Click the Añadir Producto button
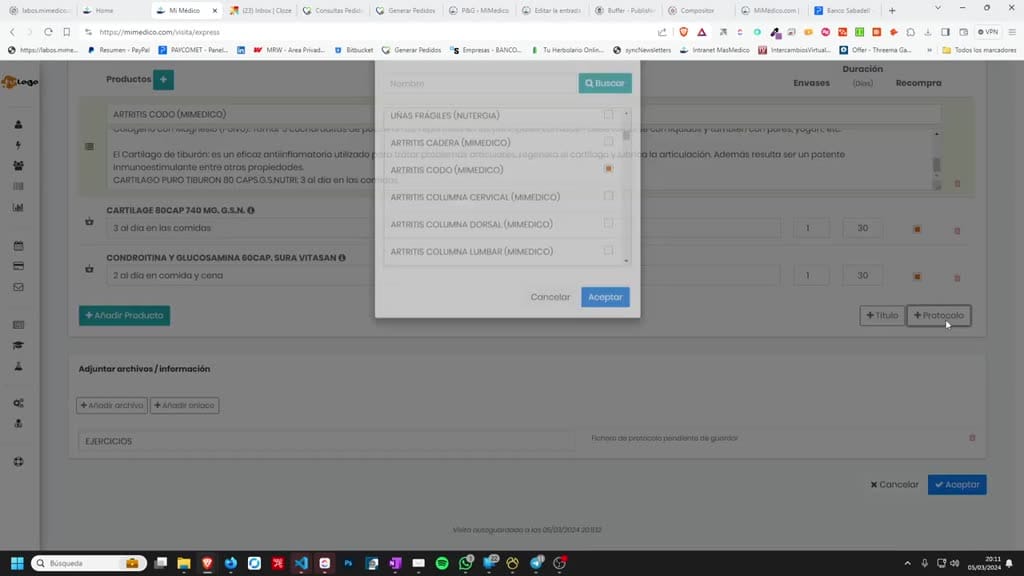 pos(124,315)
